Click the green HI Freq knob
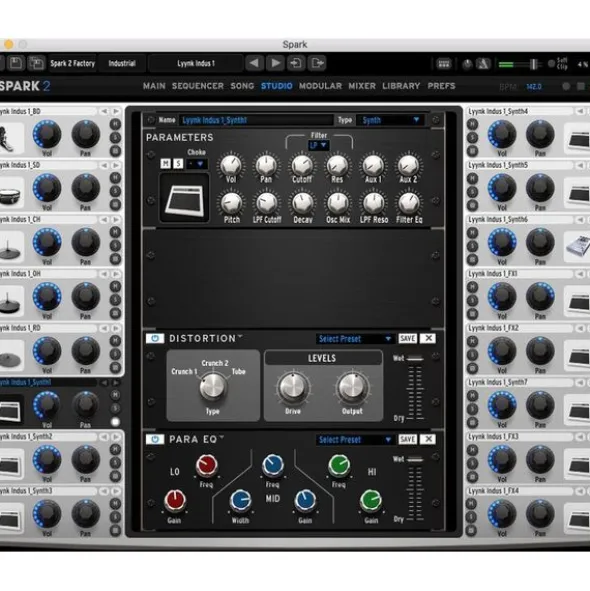Screen dimensions: 590x591 click(x=339, y=465)
